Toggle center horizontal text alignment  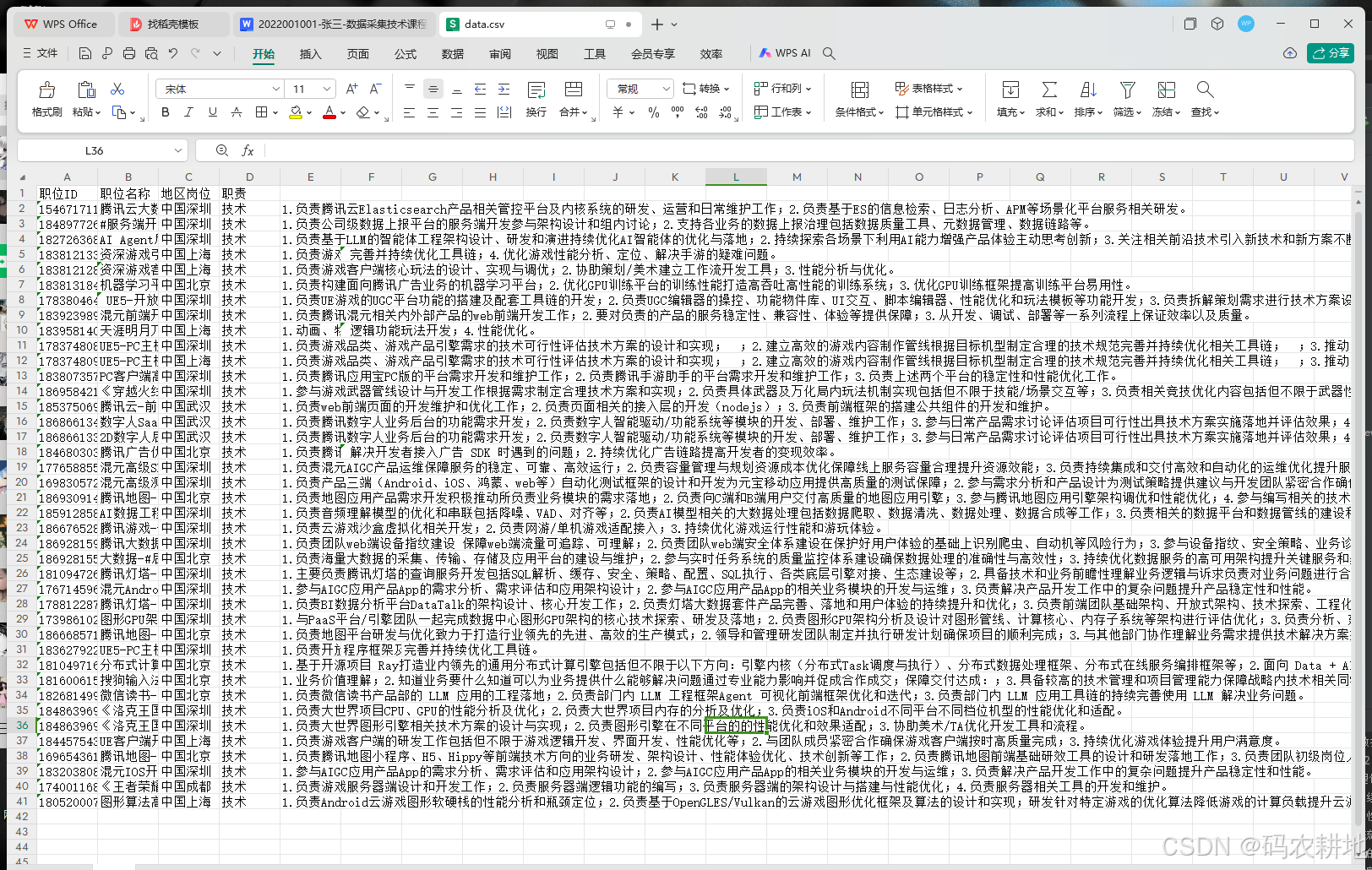click(x=433, y=112)
